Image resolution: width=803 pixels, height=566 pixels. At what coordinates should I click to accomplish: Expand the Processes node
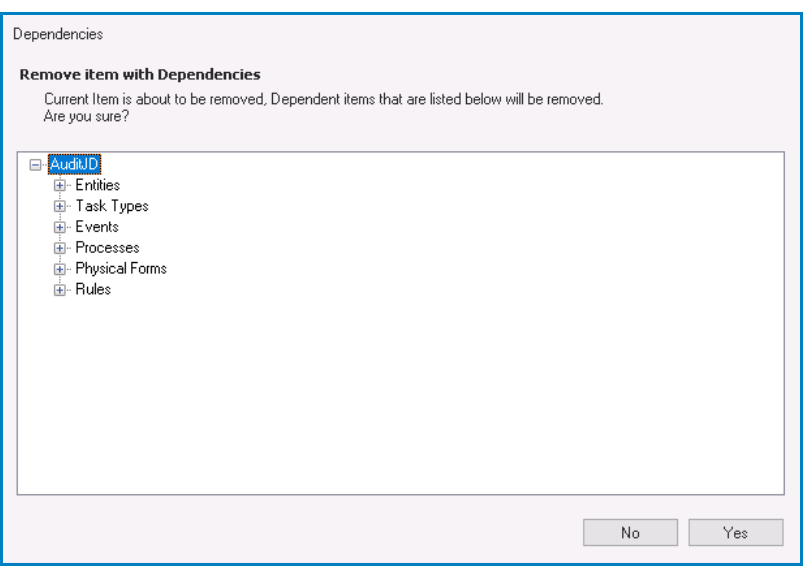[x=60, y=248]
